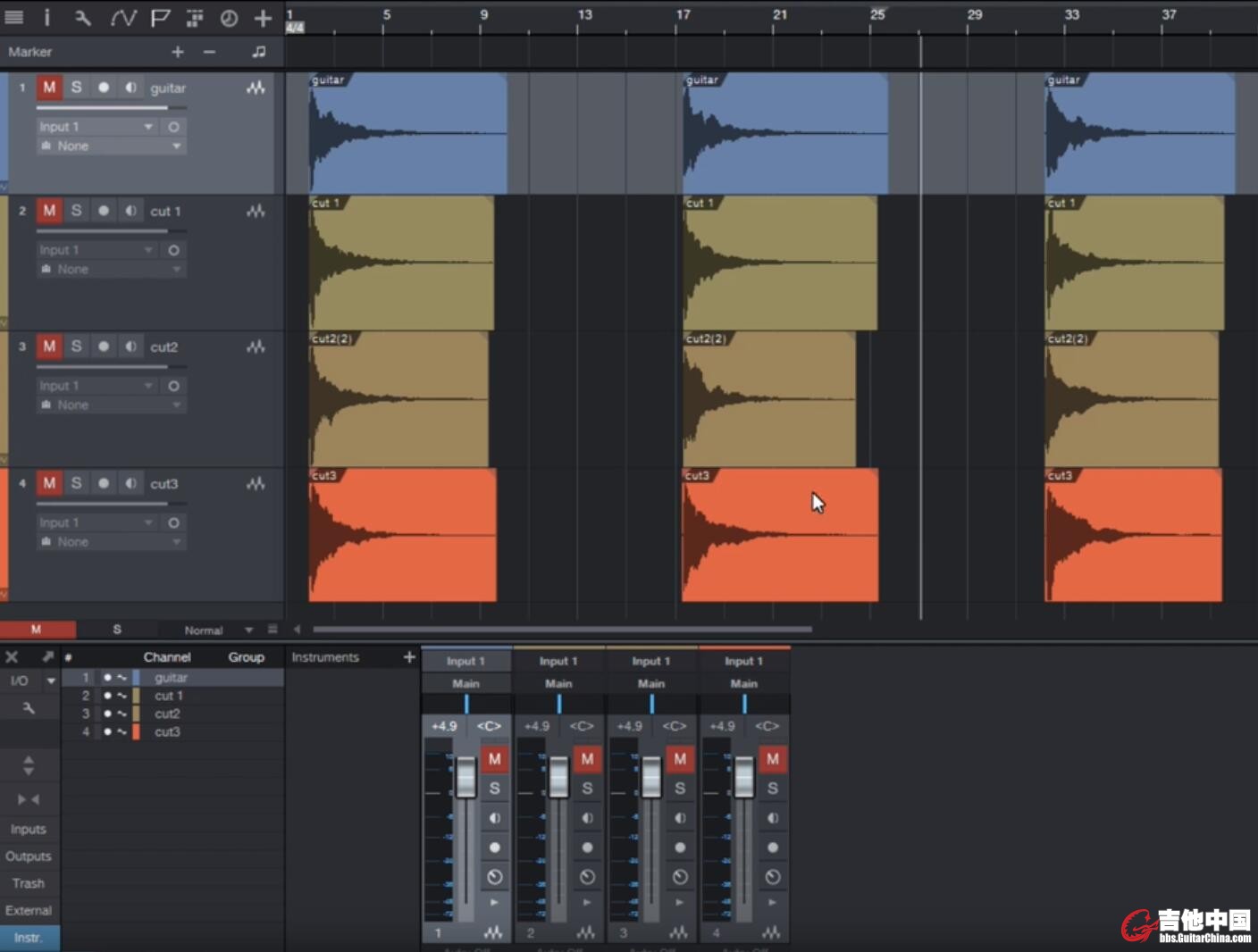Unmute the guitar track in arrangement
This screenshot has width=1258, height=952.
49,87
